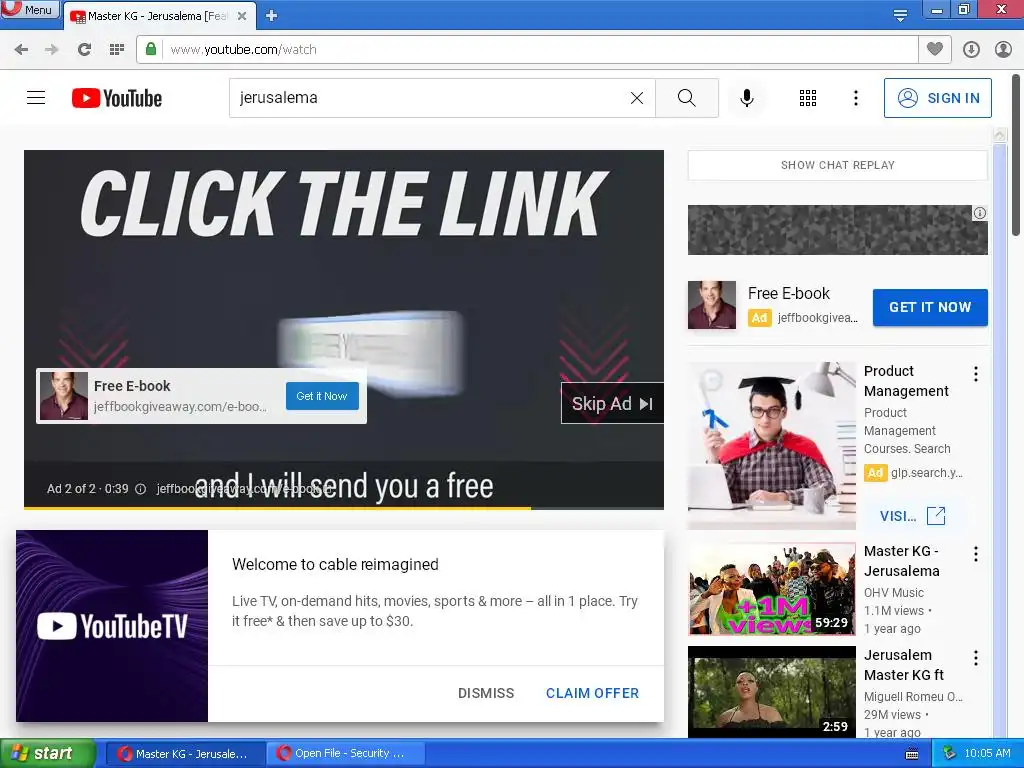
Task: Click the Master KG - Jerusalema title text
Action: point(901,561)
